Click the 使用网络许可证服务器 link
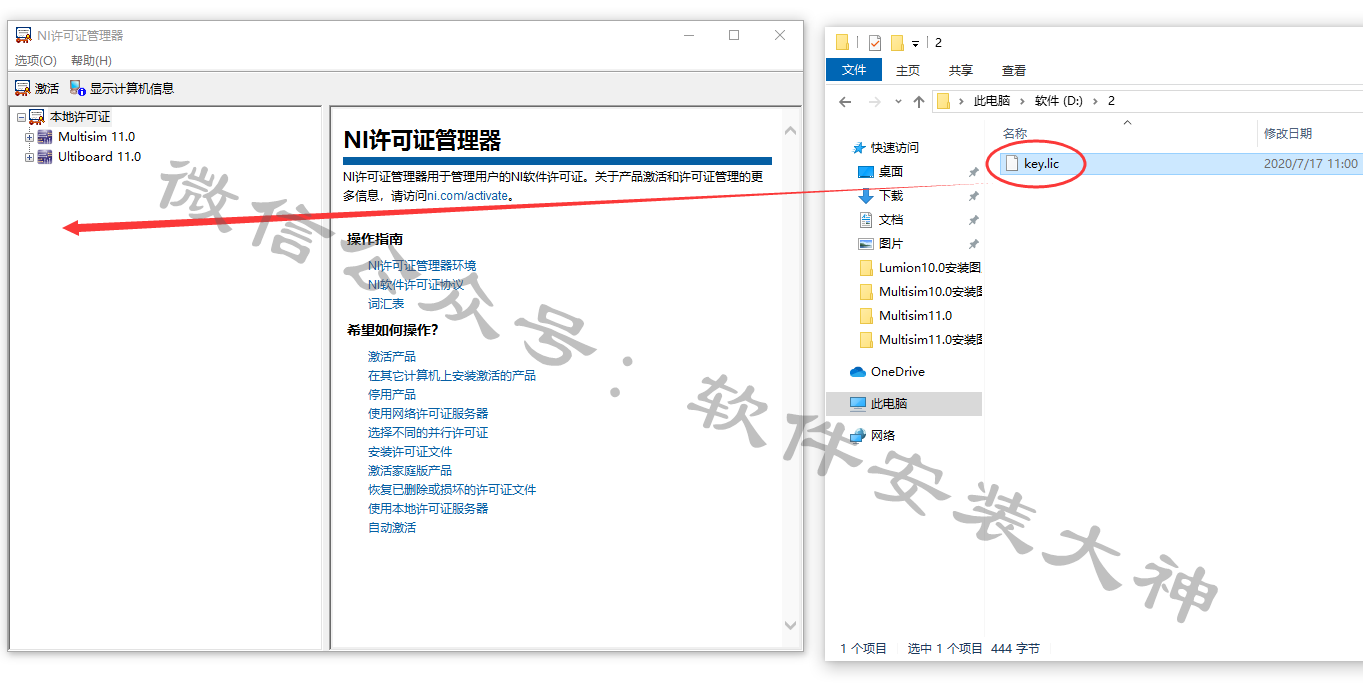This screenshot has width=1363, height=696. 428,414
